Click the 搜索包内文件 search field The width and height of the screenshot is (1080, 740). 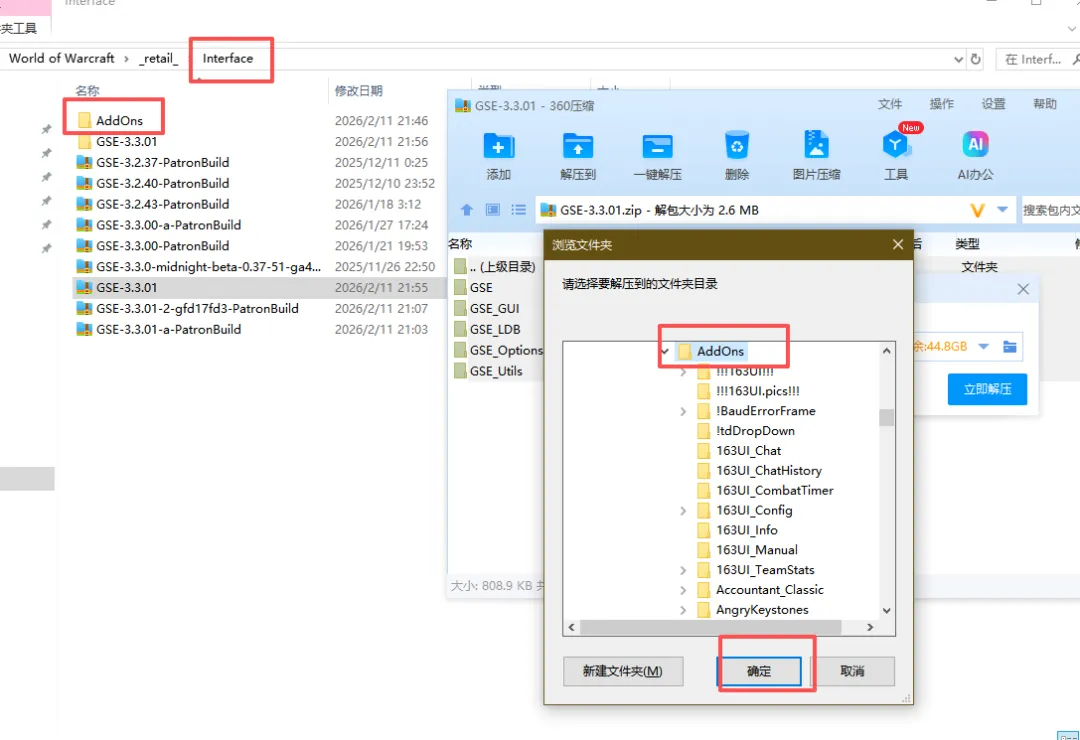[1050, 210]
